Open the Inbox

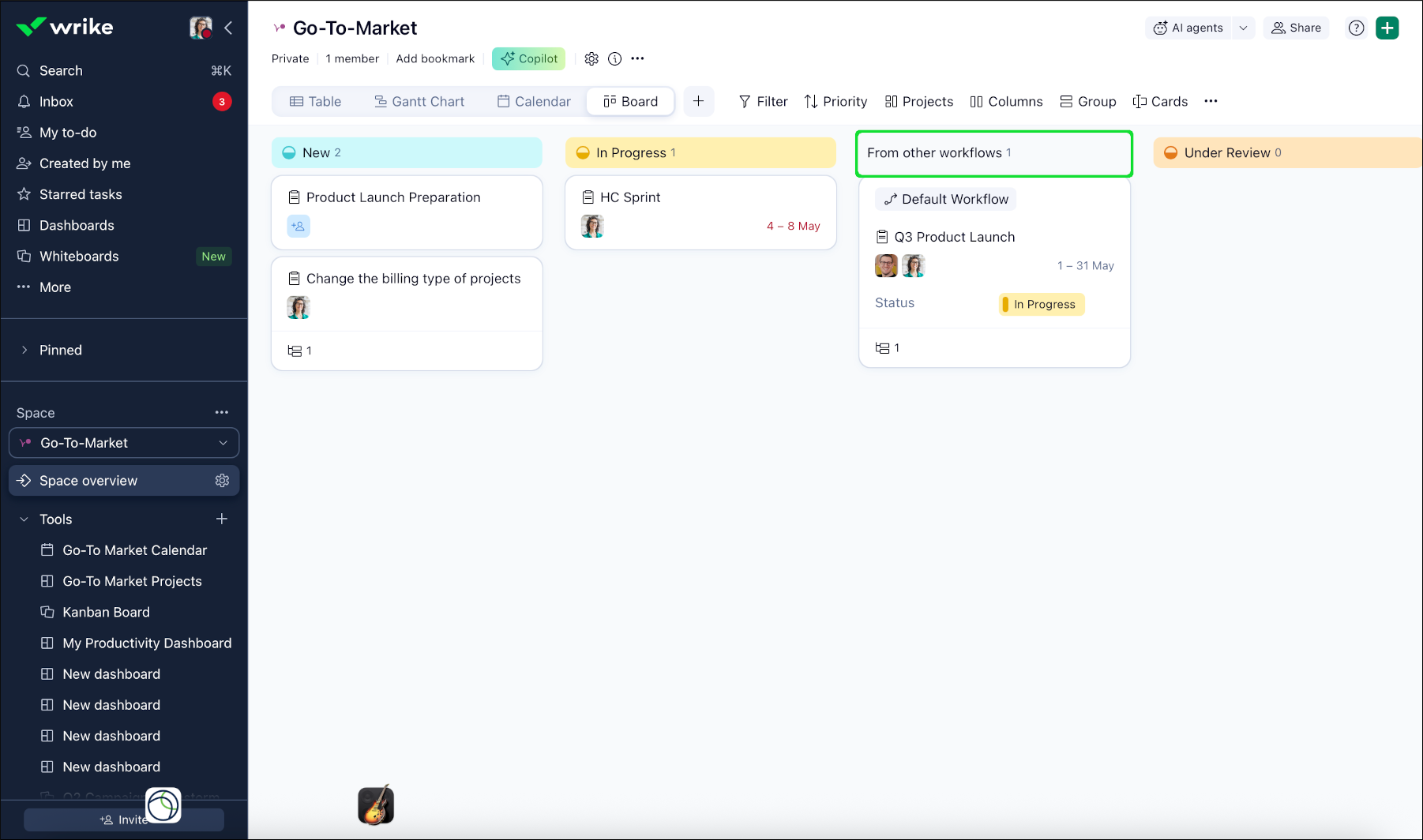tap(124, 101)
